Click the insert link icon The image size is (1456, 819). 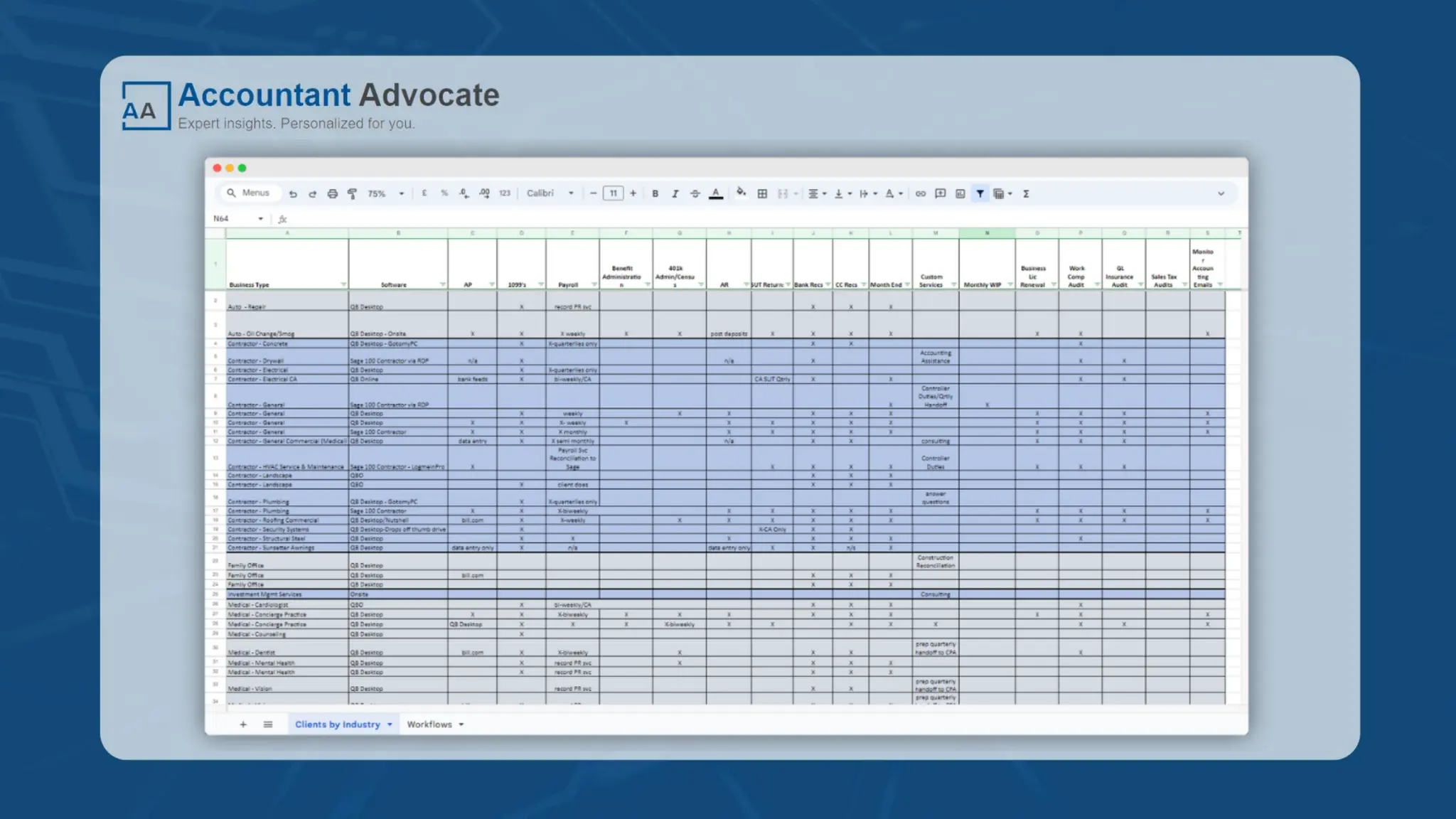(x=920, y=193)
